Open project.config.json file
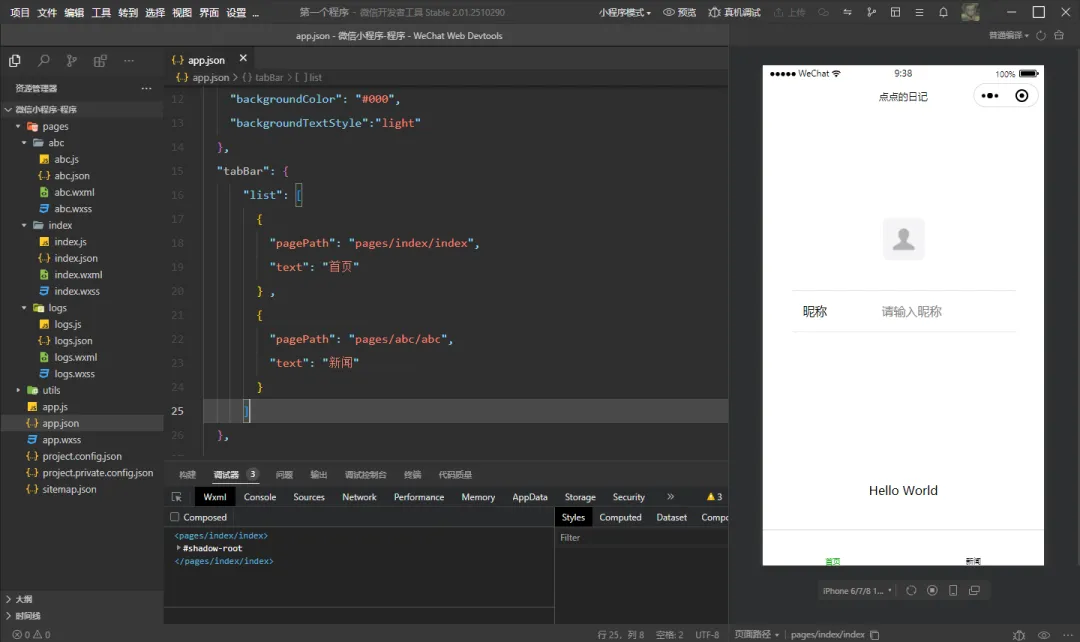The image size is (1080, 642). [x=81, y=456]
